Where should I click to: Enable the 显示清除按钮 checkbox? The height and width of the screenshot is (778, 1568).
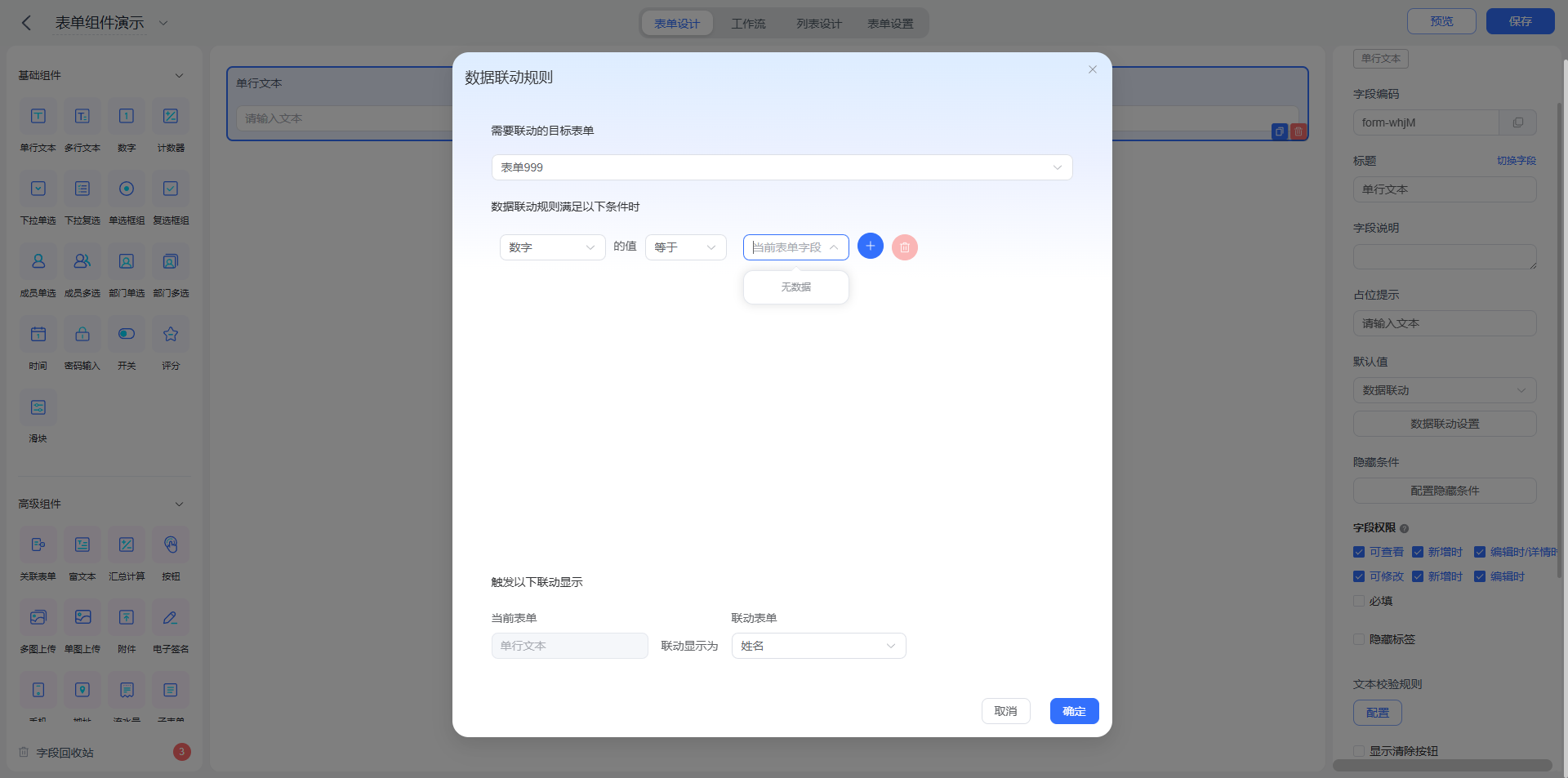(x=1359, y=751)
